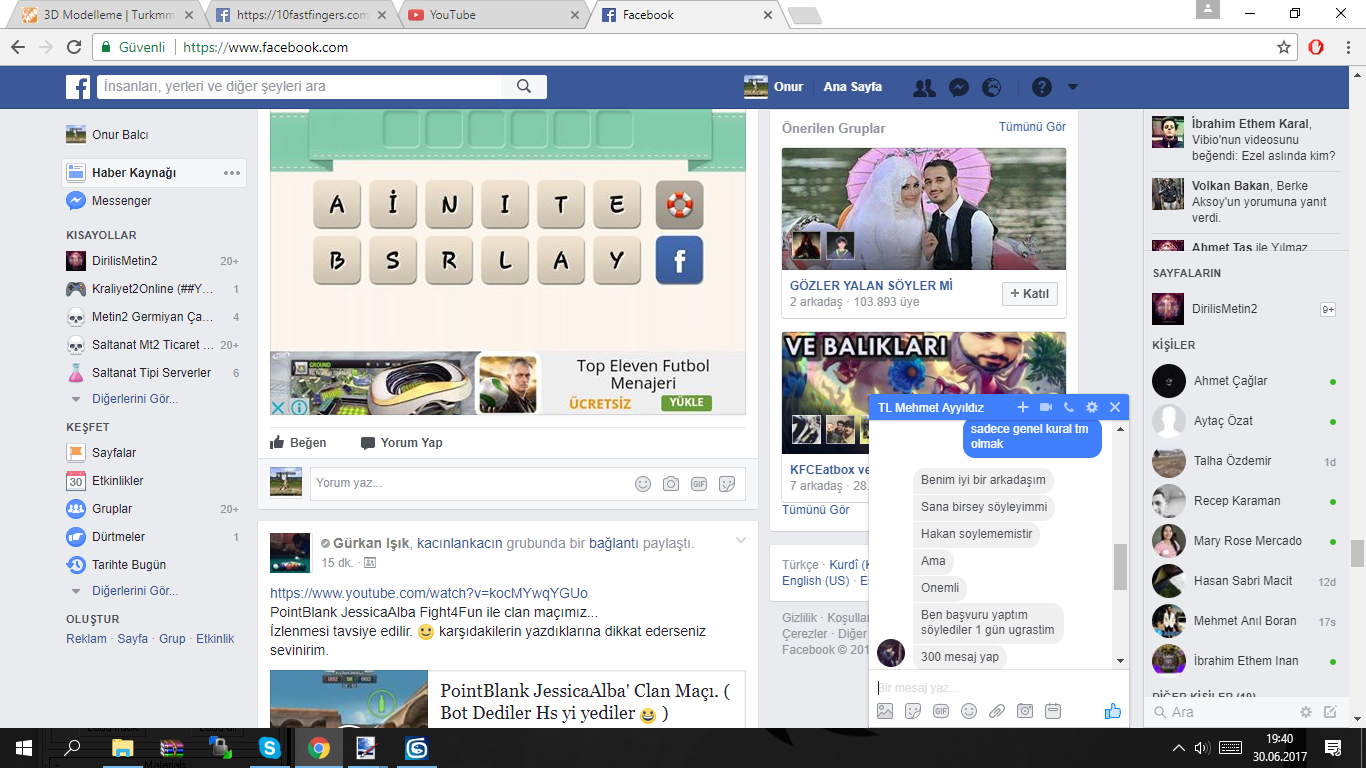Screen dimensions: 1366x768
Task: Open the YouTube link in Gürkan Işık post
Action: click(x=429, y=593)
